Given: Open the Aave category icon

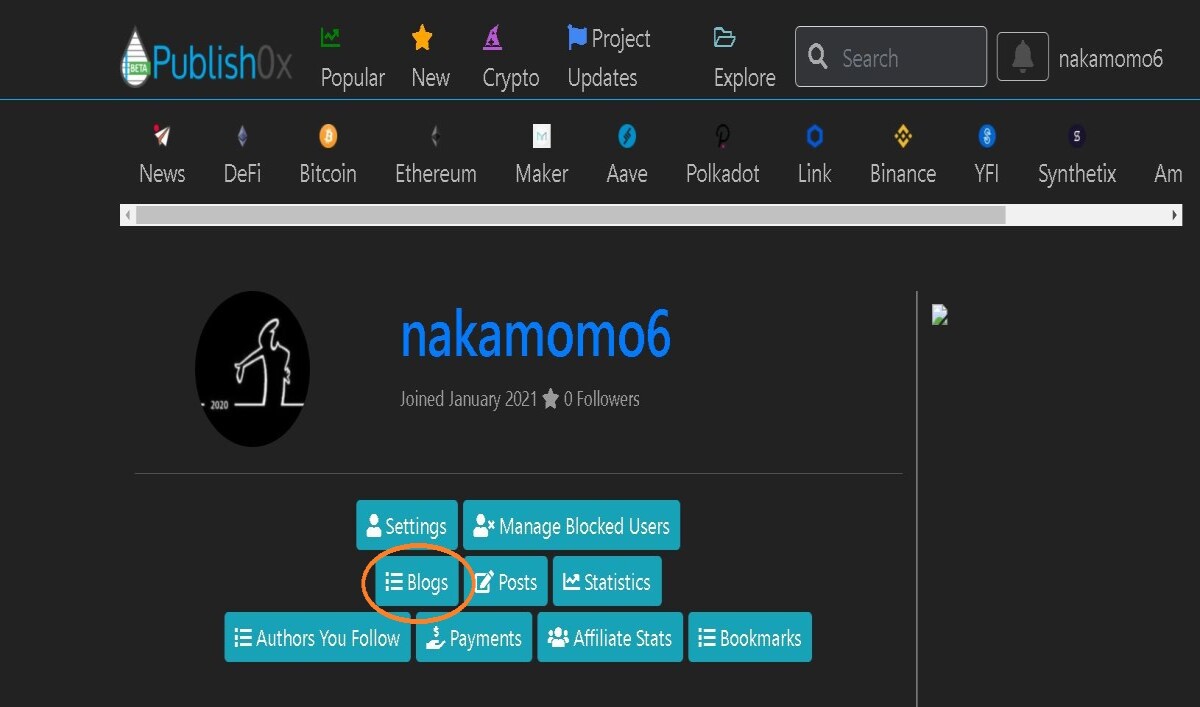Looking at the screenshot, I should coord(627,136).
